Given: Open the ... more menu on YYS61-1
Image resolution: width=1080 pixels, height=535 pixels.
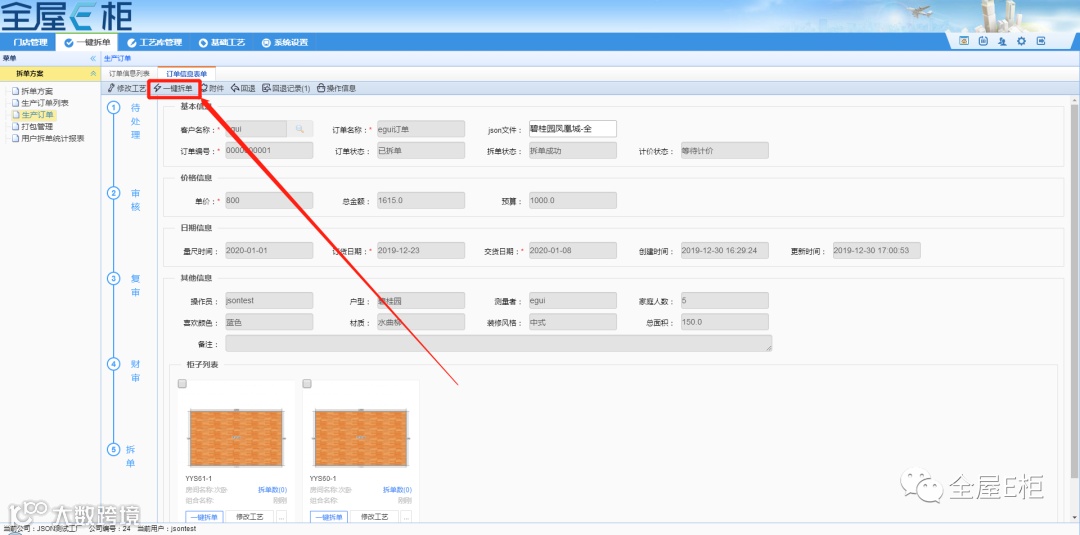Looking at the screenshot, I should [281, 517].
